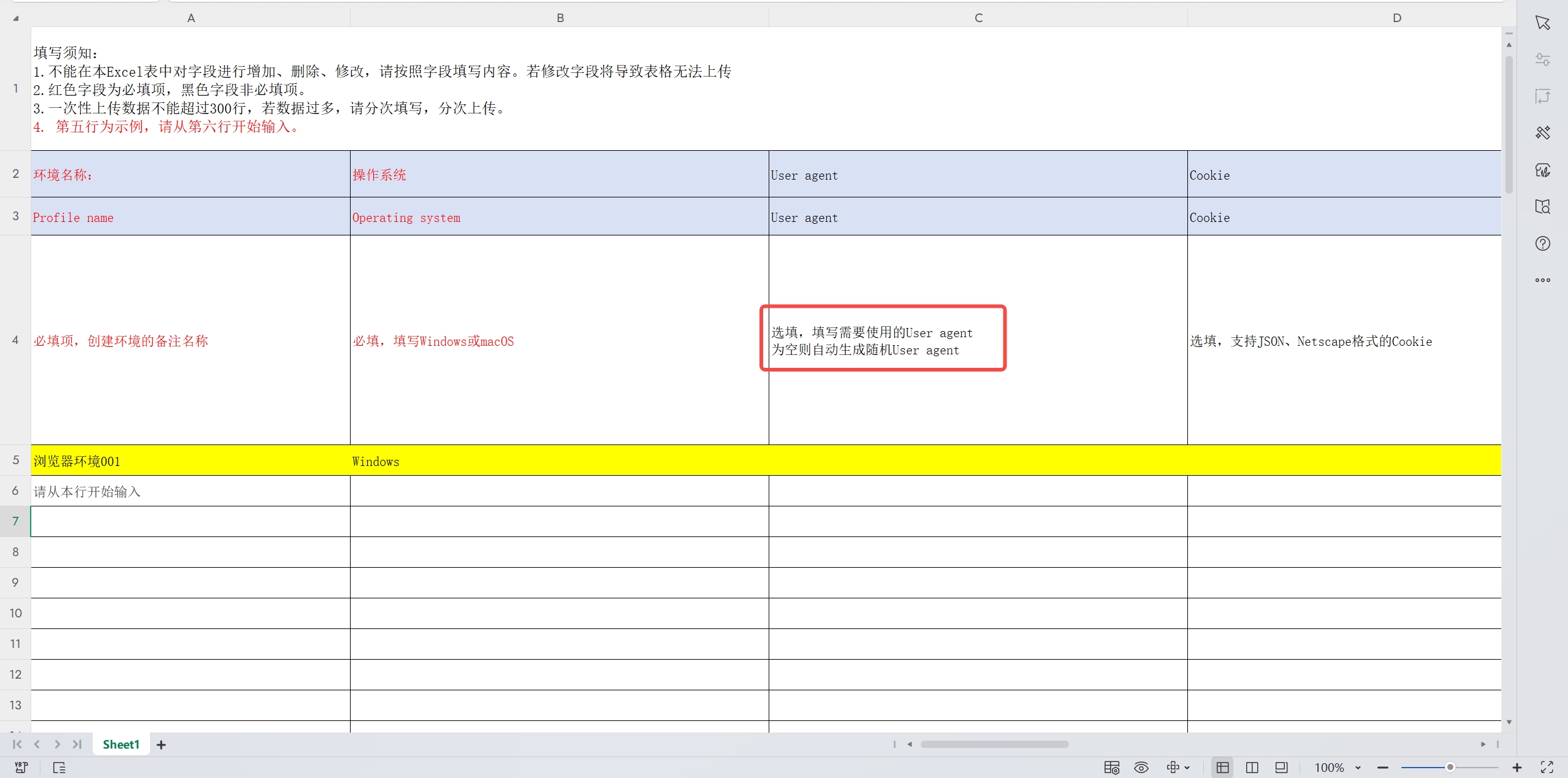Enter full screen mode from status bar
Image resolution: width=1568 pixels, height=778 pixels.
click(x=1547, y=767)
